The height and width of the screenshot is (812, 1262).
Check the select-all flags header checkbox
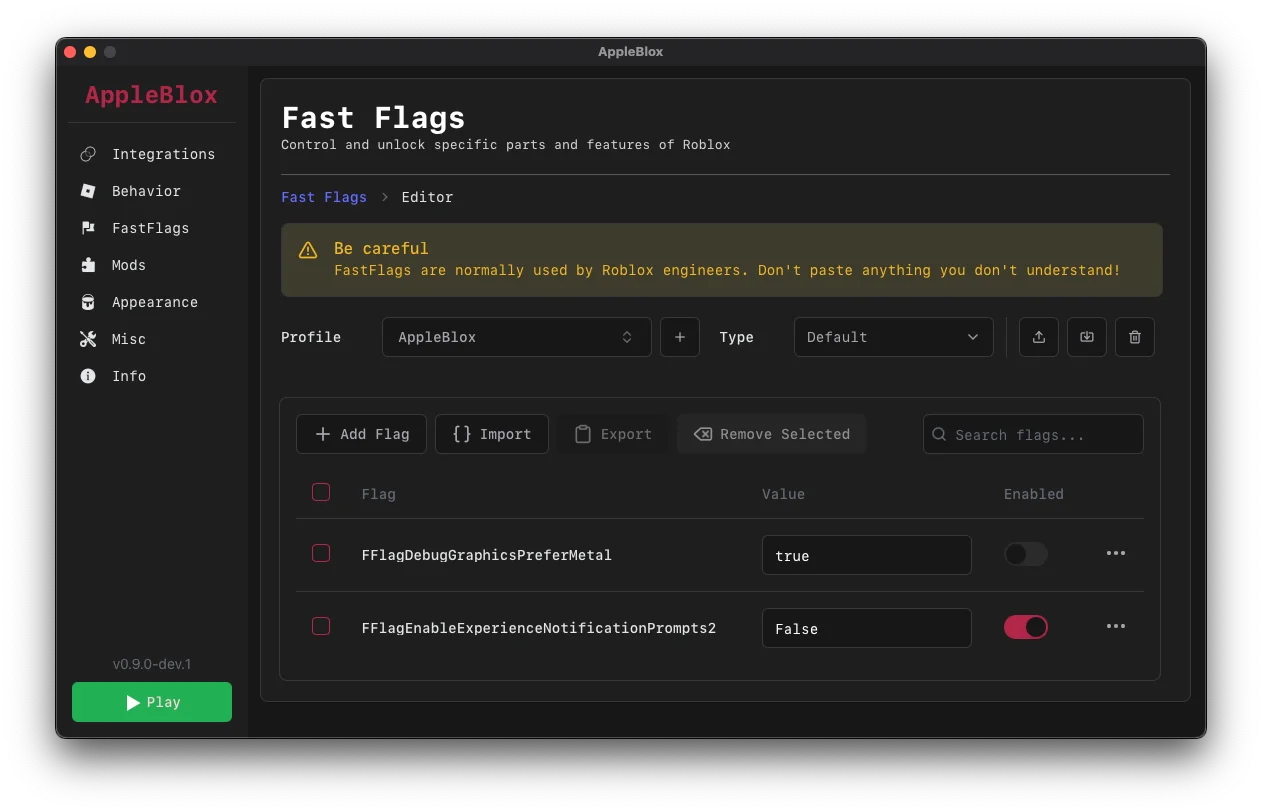click(321, 492)
